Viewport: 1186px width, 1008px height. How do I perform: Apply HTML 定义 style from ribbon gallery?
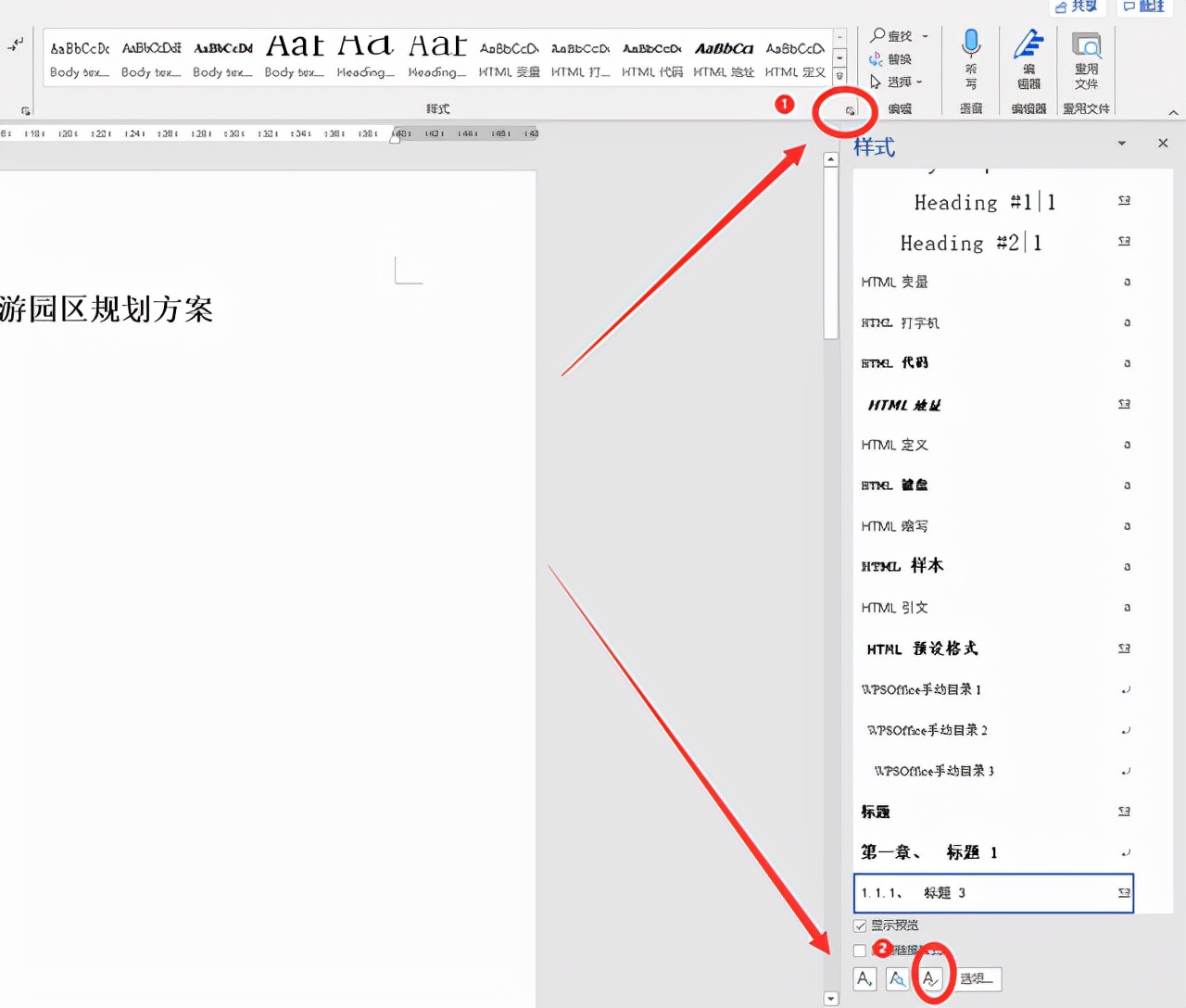pyautogui.click(x=795, y=58)
